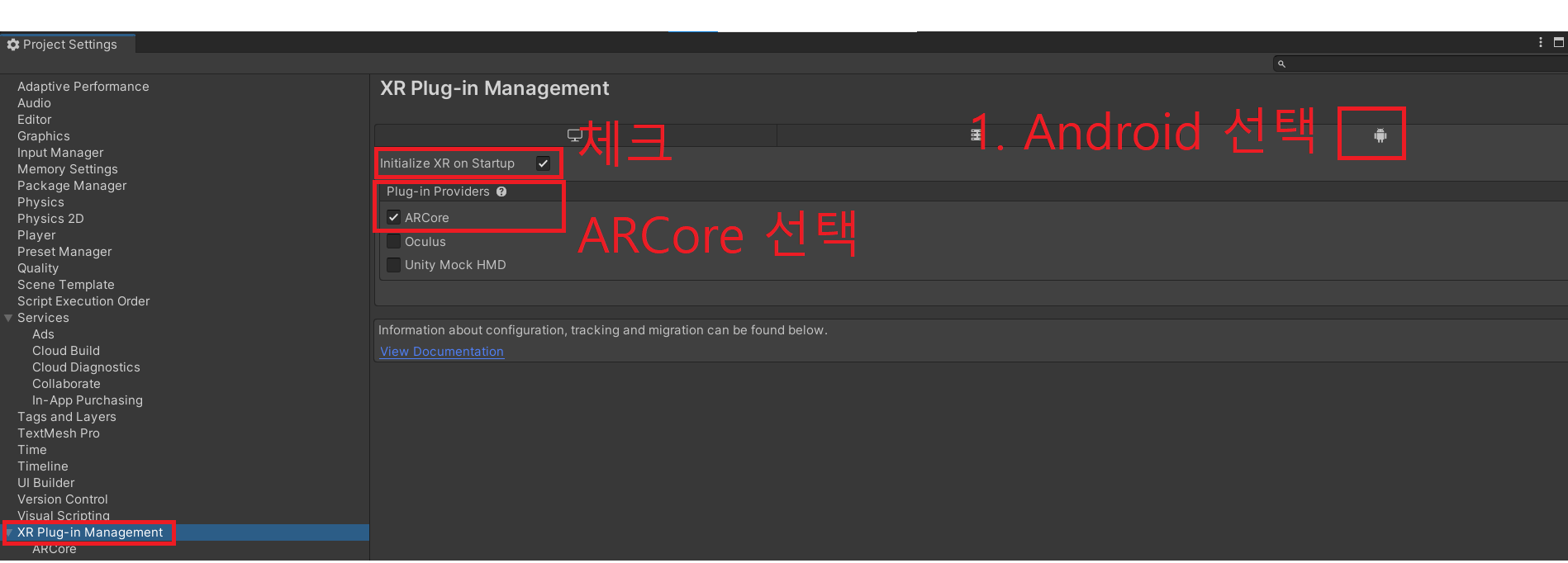Open Ads under Services
Screen dimensions: 1568x563
pyautogui.click(x=43, y=334)
